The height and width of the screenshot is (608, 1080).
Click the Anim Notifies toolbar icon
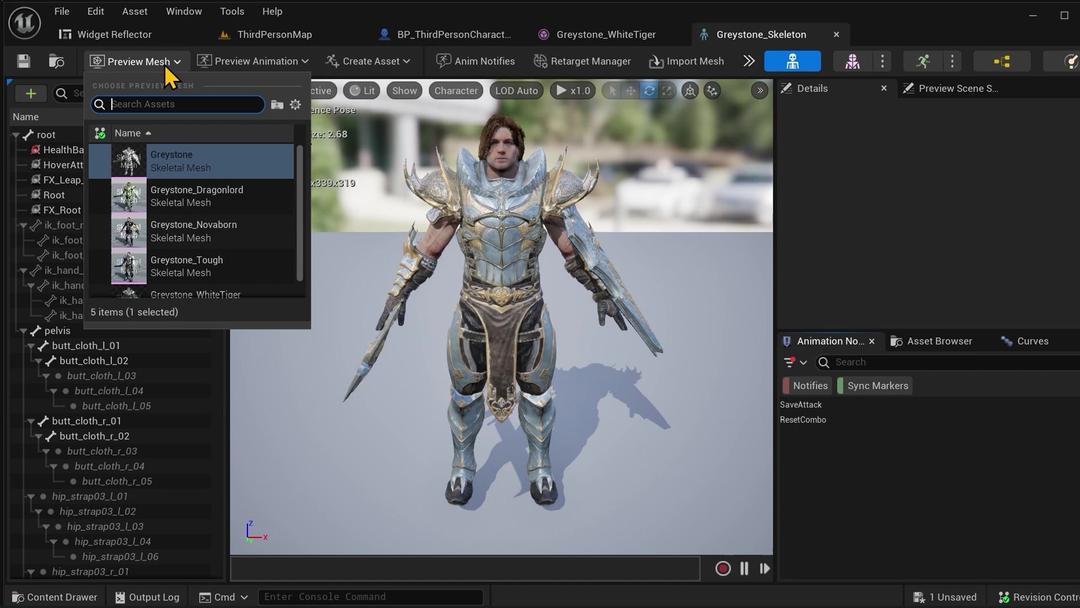(475, 60)
